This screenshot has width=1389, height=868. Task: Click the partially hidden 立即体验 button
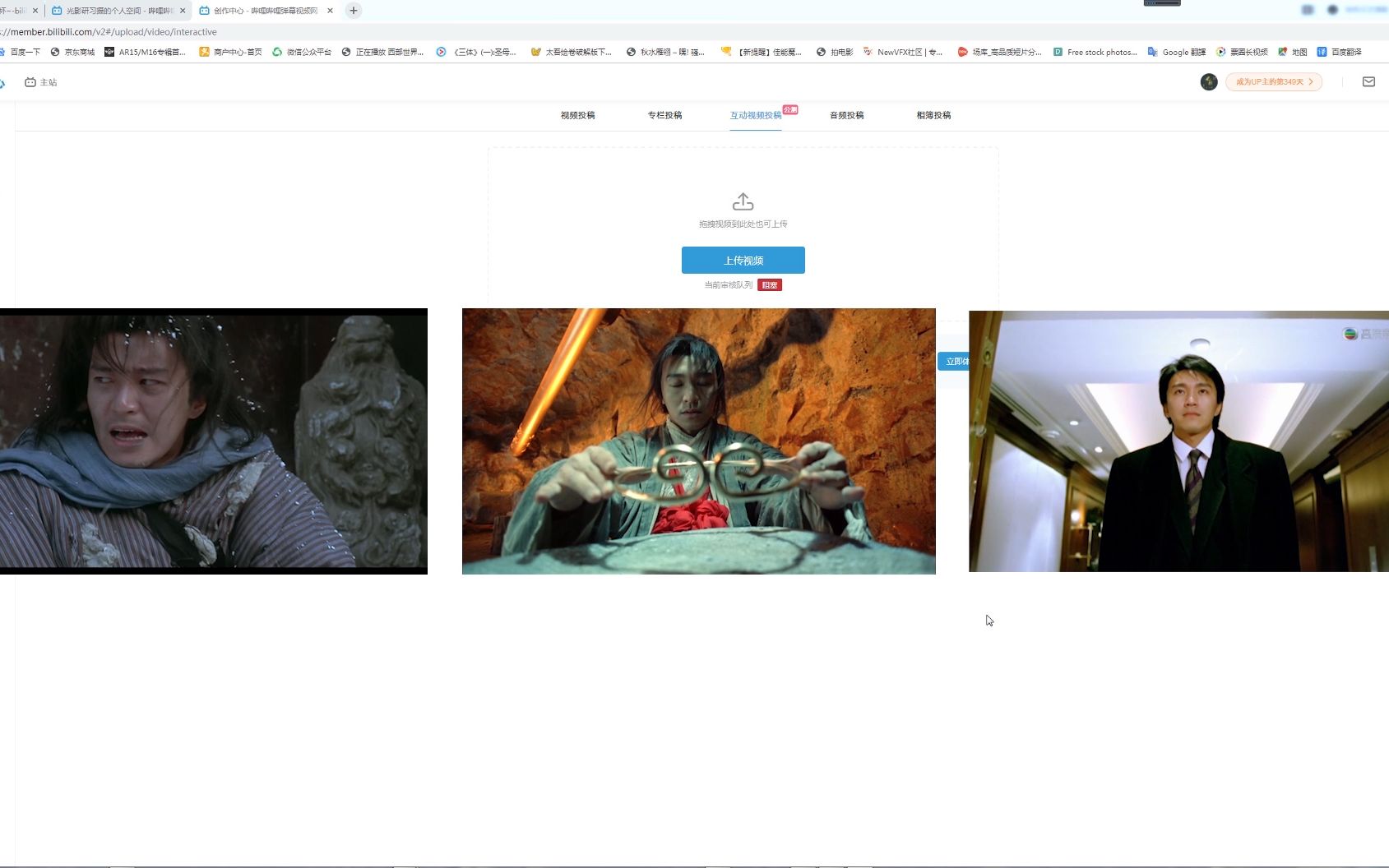954,361
